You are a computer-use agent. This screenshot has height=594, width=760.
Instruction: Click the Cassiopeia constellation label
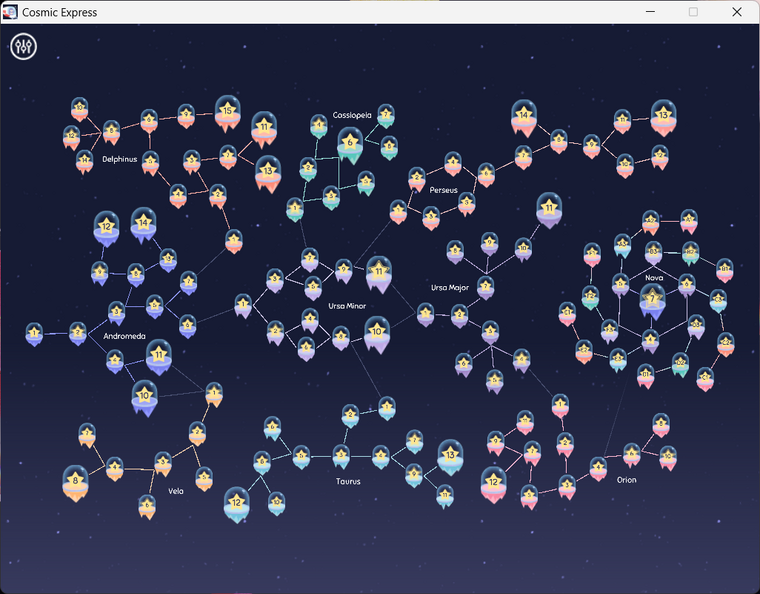352,115
